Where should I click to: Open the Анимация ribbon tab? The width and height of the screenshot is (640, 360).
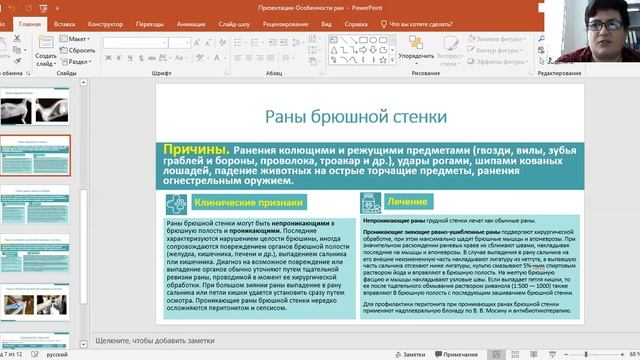coord(191,24)
